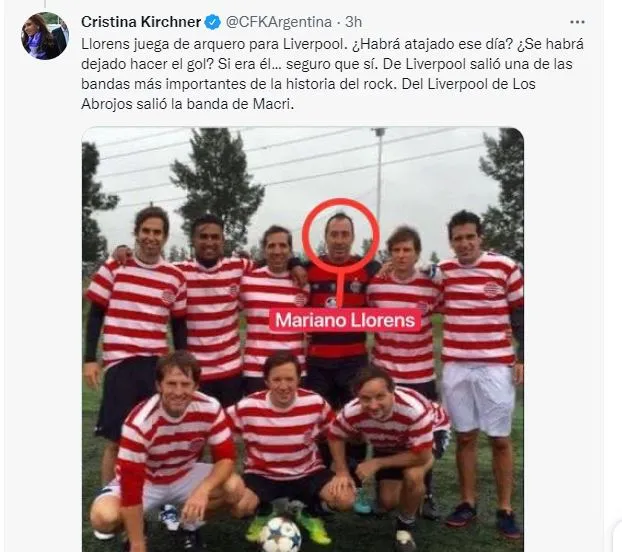Visit the @CFKArgentina handle
Image resolution: width=622 pixels, height=552 pixels.
278,22
